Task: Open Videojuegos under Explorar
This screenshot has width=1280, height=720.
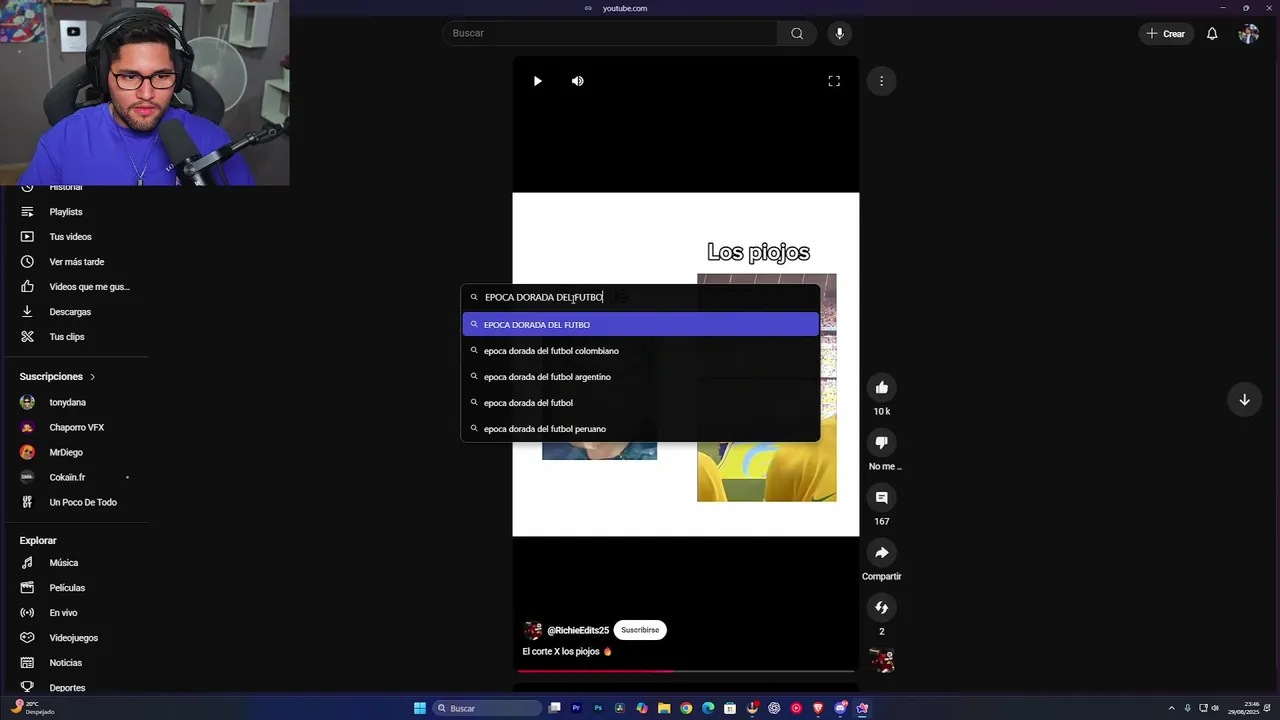Action: [74, 638]
